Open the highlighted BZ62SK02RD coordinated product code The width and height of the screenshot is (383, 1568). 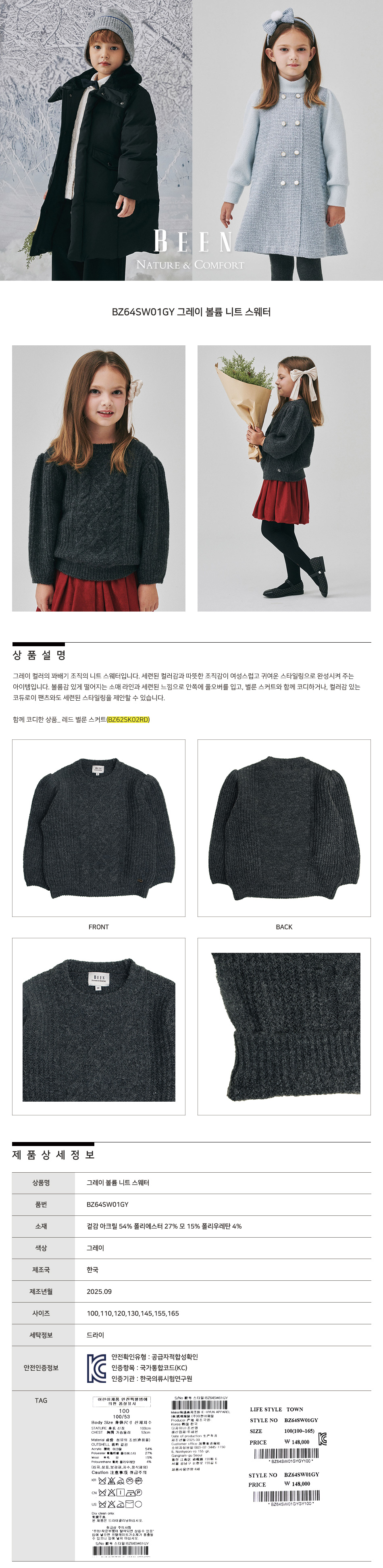(128, 720)
